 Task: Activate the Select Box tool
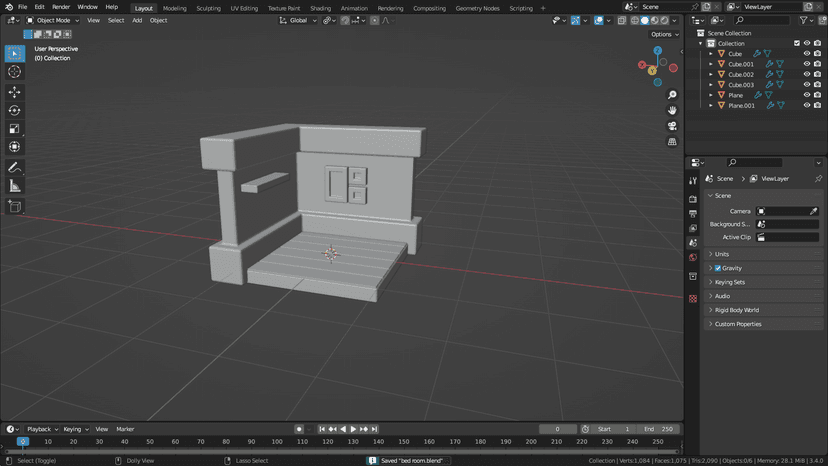click(x=14, y=53)
